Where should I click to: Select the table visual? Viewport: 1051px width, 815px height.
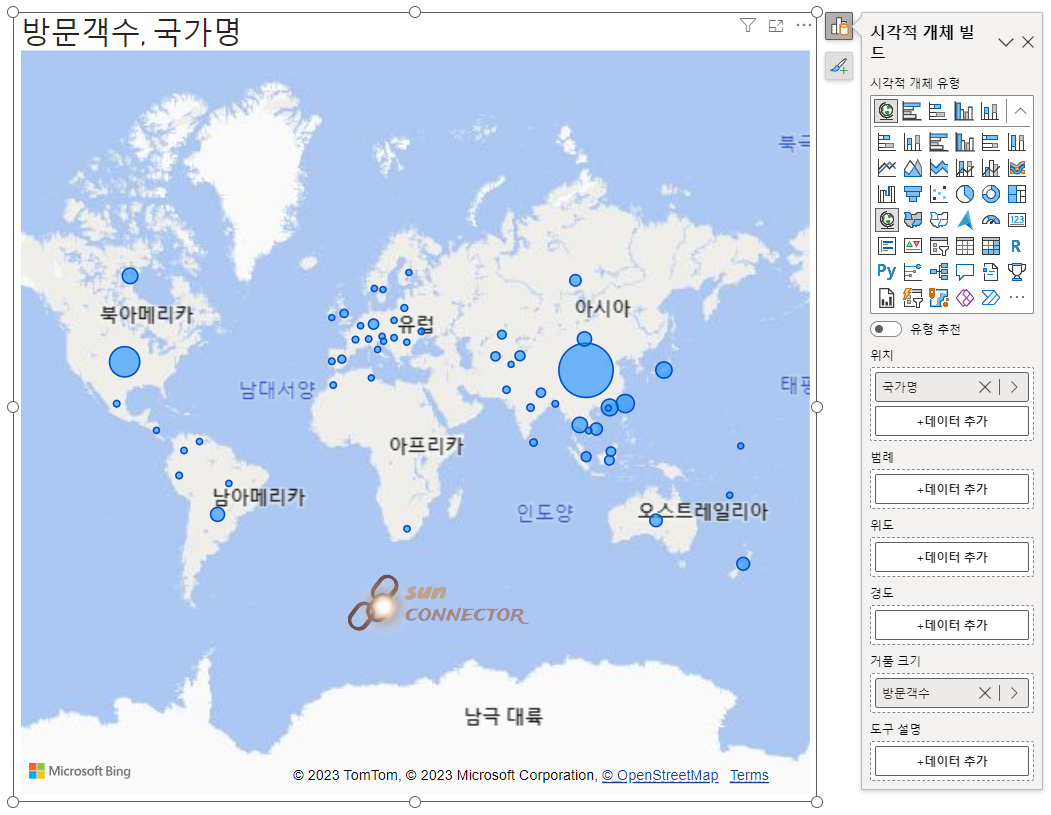coord(965,246)
